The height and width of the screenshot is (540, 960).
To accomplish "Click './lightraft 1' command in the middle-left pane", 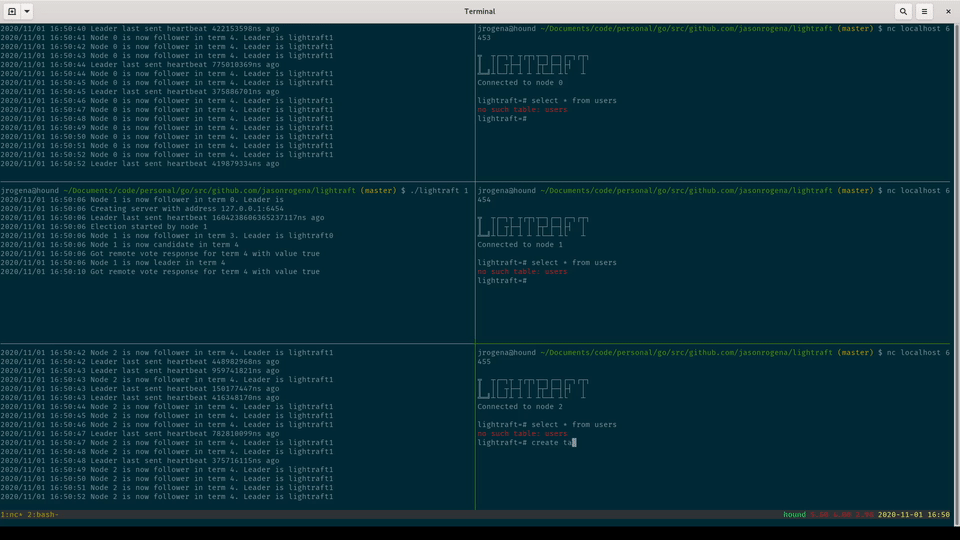I will pyautogui.click(x=439, y=190).
